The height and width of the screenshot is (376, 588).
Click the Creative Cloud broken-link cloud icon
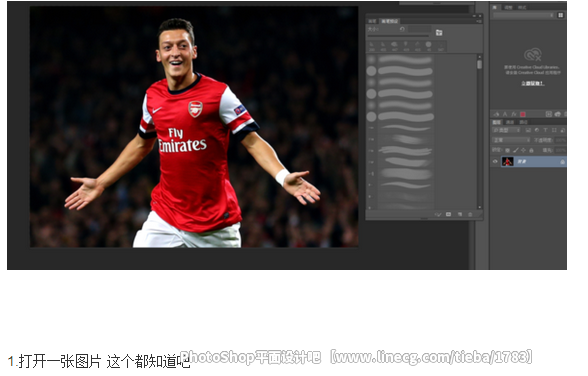[532, 55]
